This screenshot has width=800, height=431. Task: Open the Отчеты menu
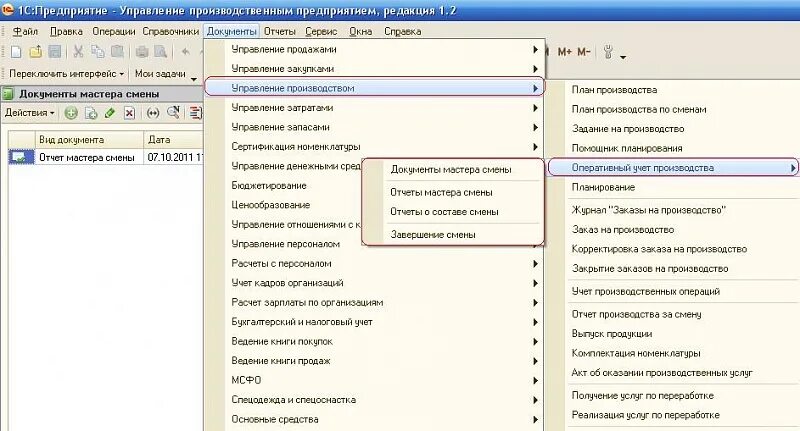tap(280, 32)
